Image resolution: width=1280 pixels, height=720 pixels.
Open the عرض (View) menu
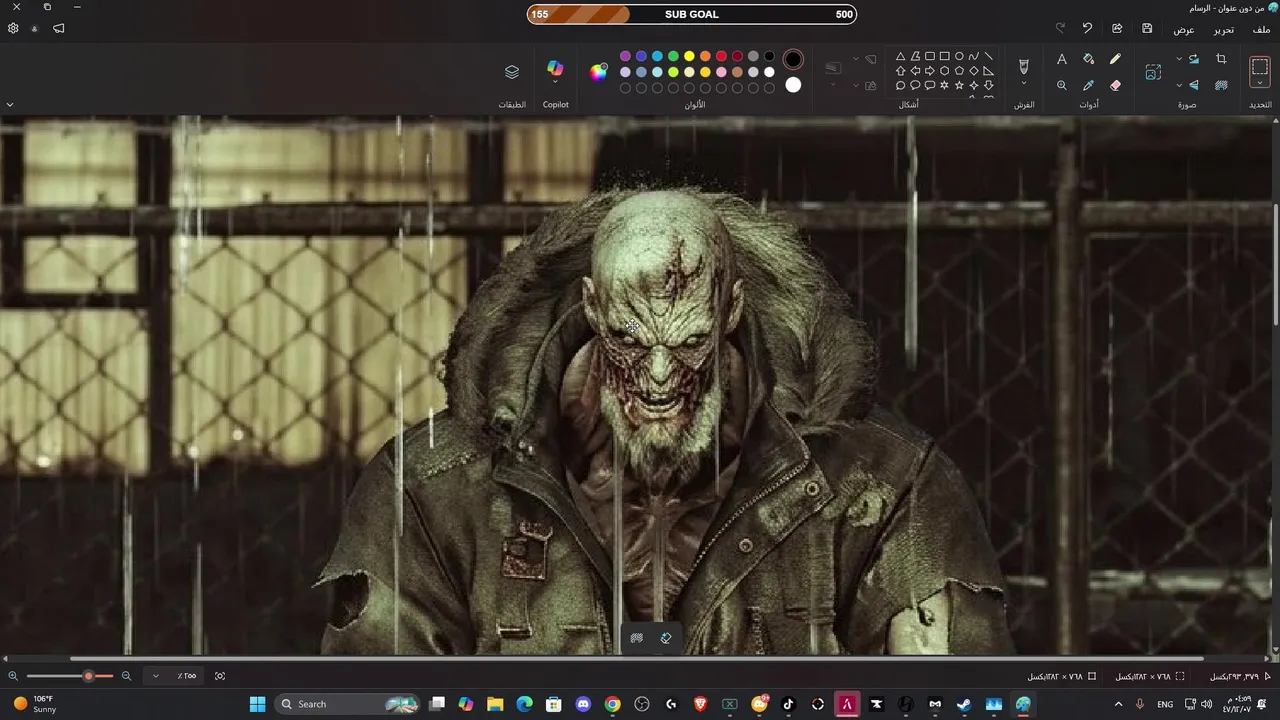pos(1184,29)
